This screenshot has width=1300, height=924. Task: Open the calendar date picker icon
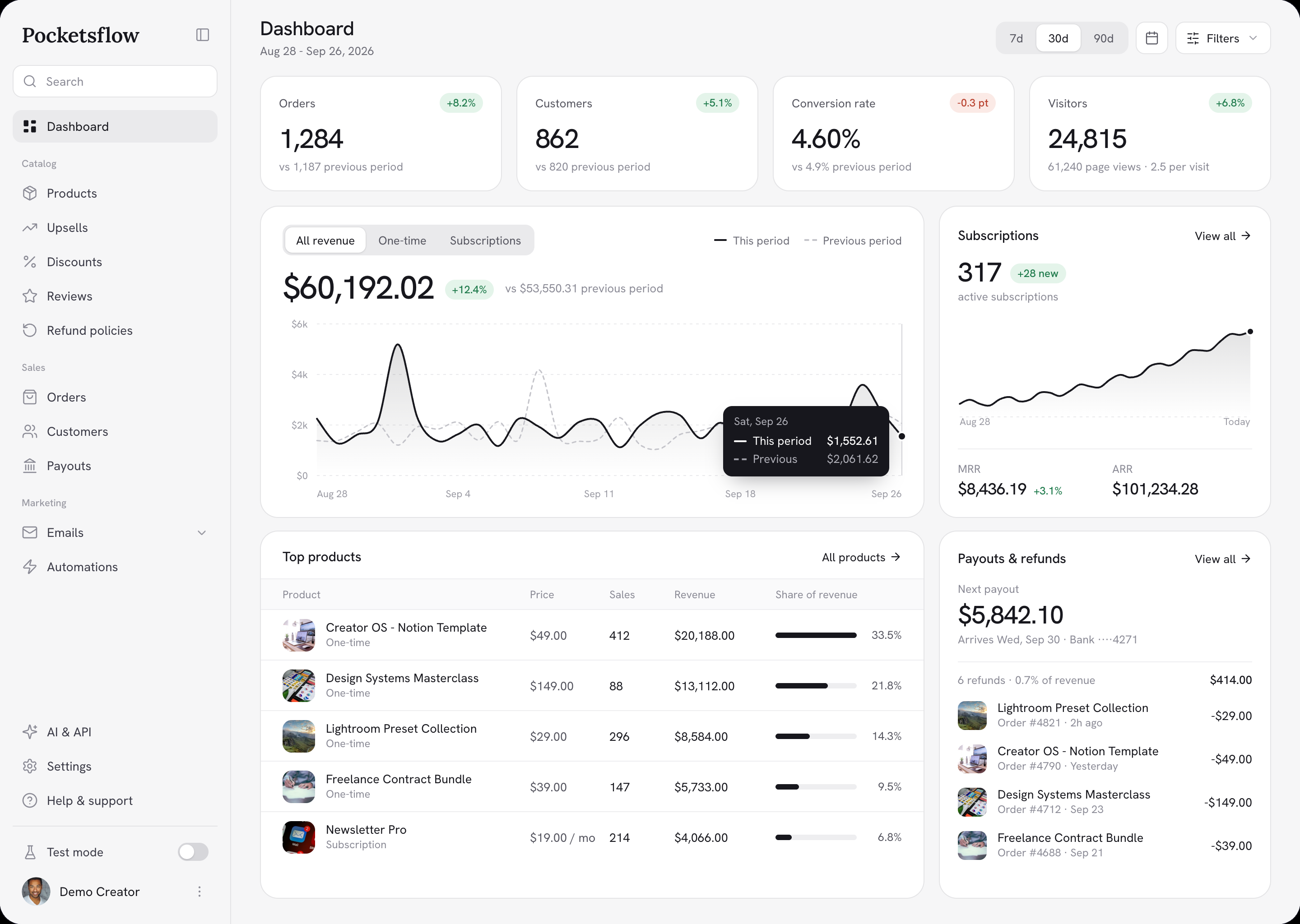(1151, 38)
